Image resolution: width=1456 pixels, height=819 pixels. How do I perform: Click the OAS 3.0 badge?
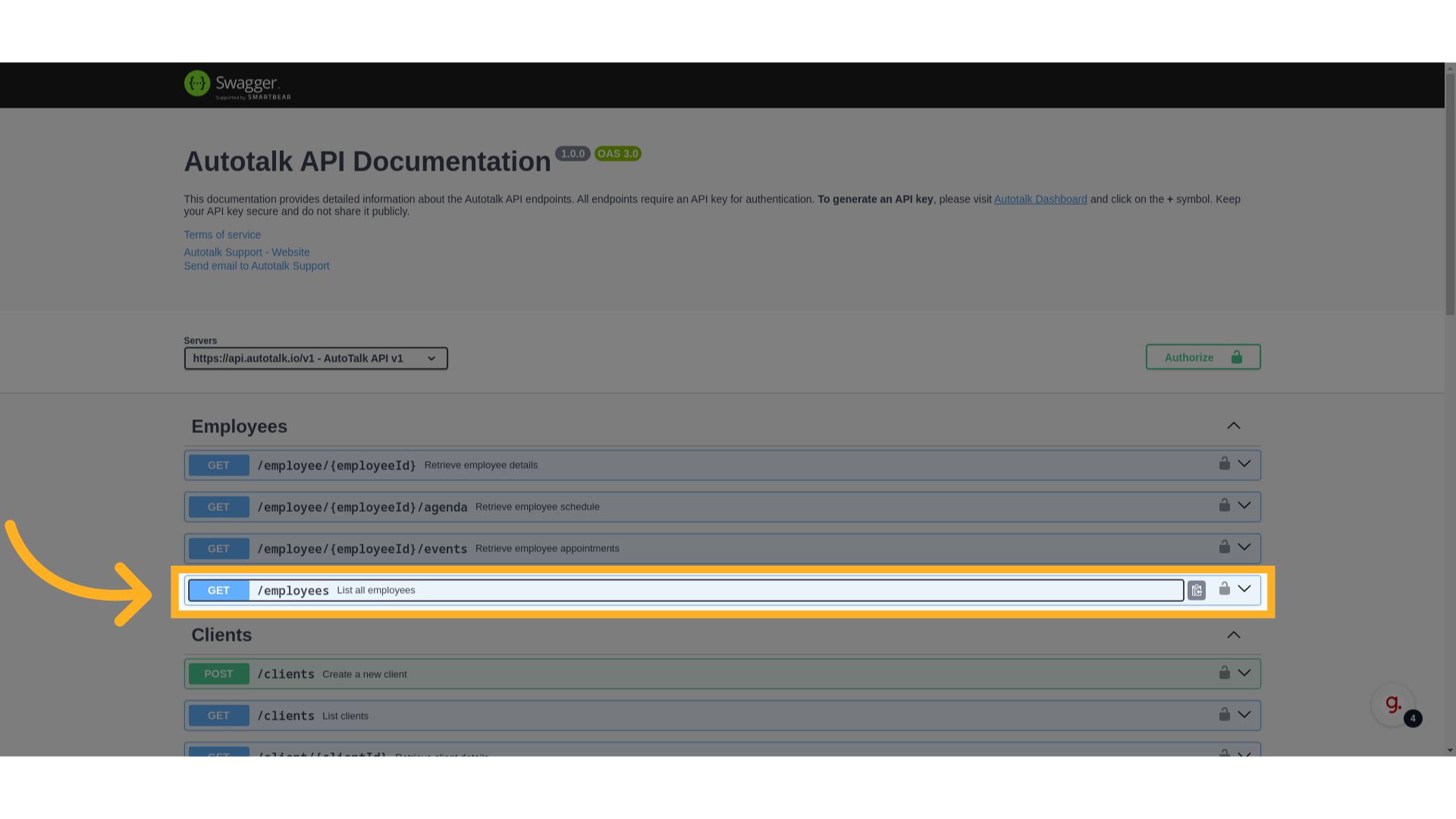(618, 154)
